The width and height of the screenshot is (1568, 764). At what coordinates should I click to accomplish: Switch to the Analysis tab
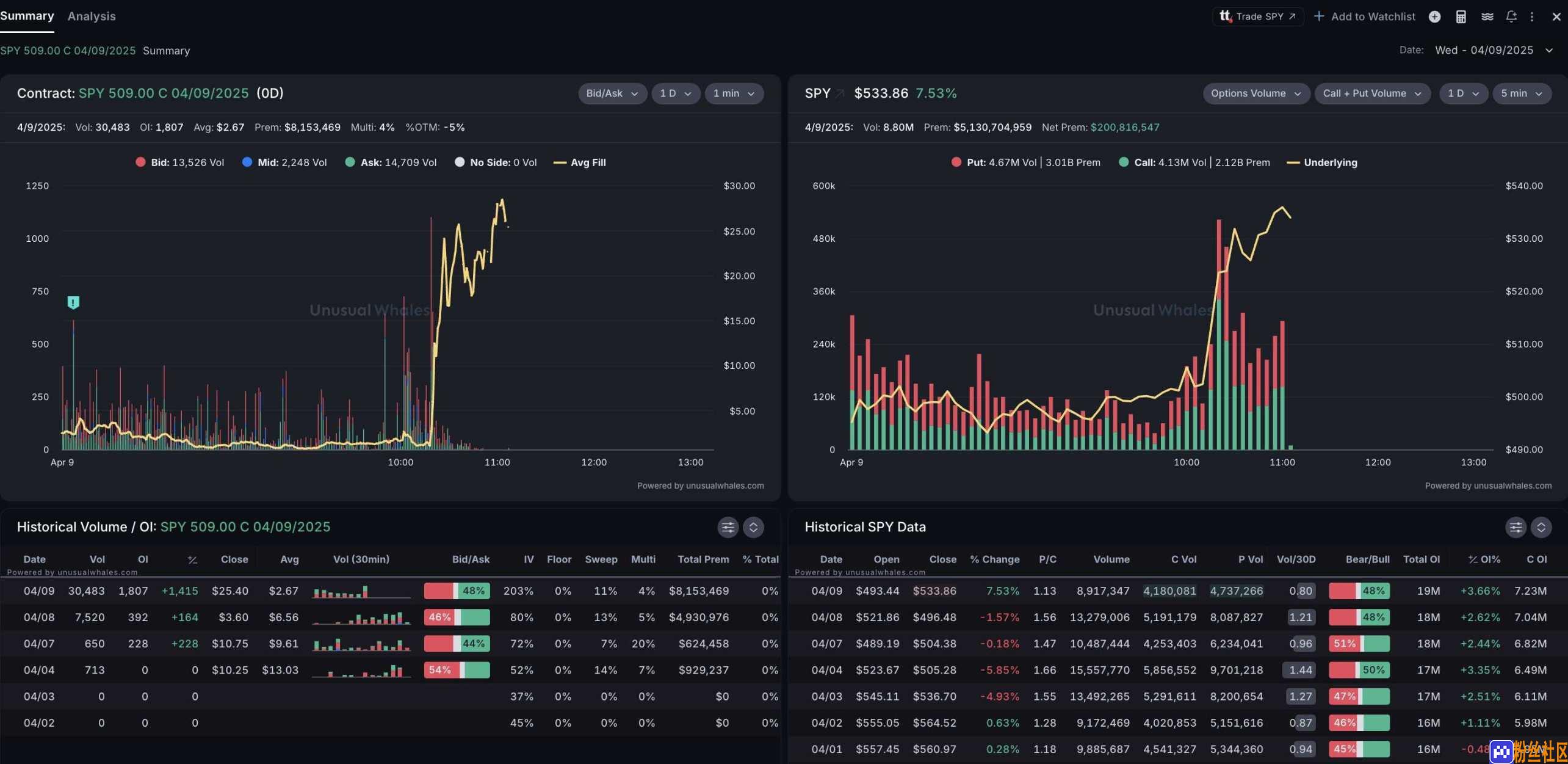tap(92, 16)
